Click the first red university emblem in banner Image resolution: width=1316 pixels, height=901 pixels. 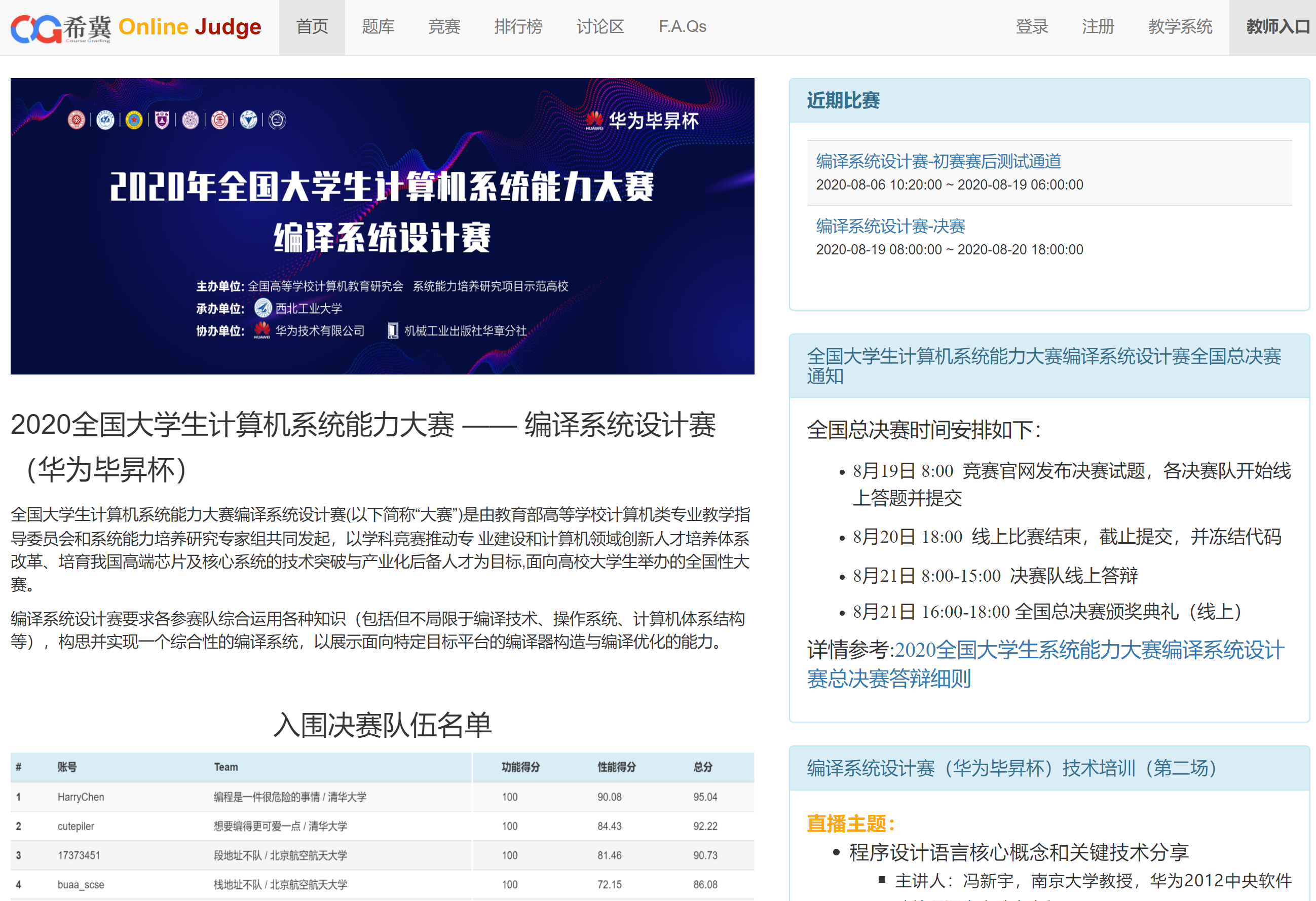pyautogui.click(x=77, y=120)
